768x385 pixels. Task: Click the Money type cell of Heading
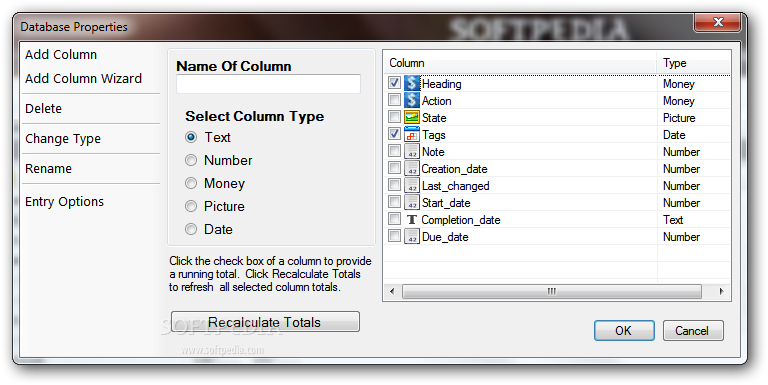pyautogui.click(x=679, y=84)
